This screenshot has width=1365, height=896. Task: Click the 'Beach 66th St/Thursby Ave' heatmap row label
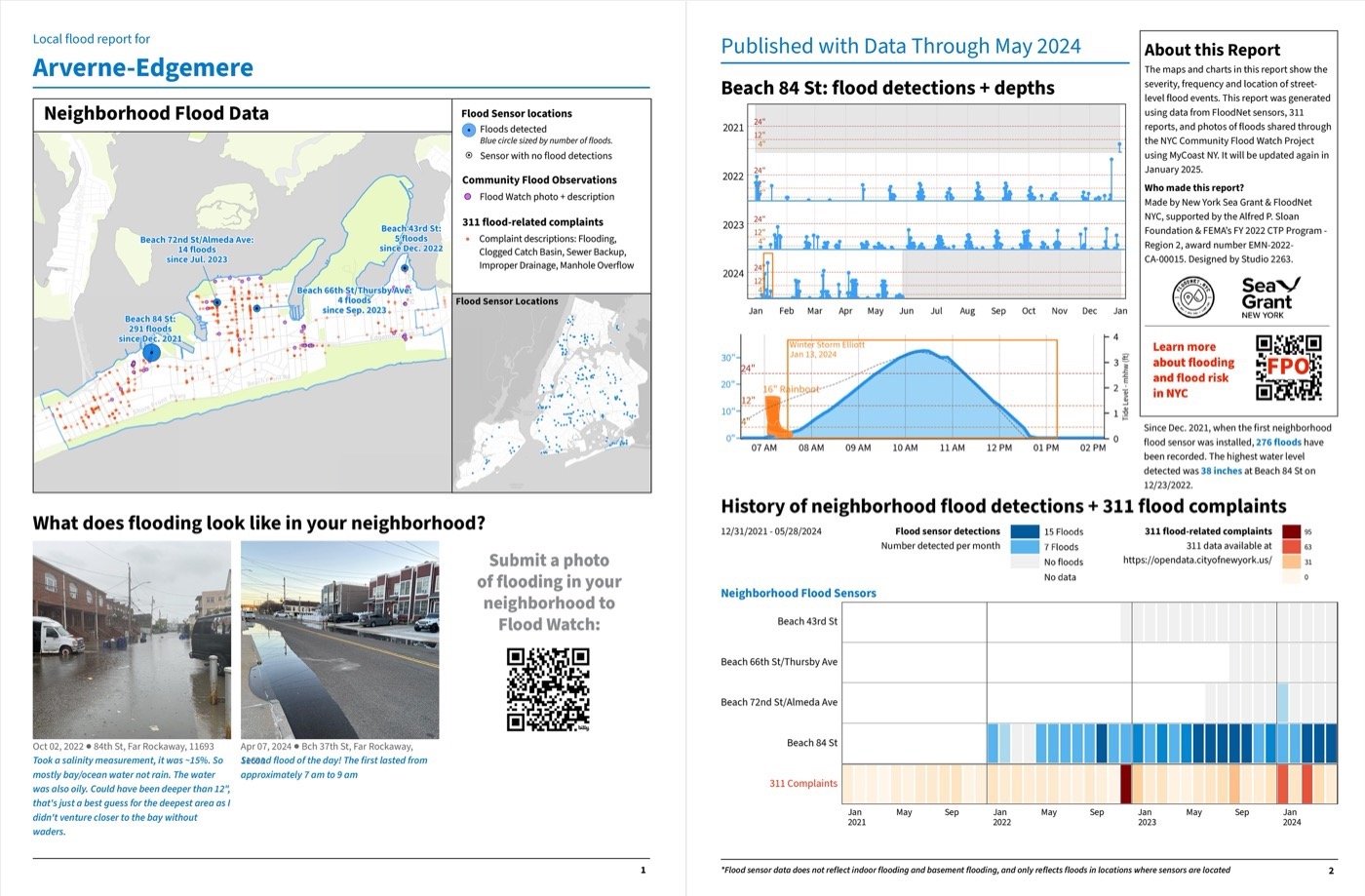[779, 662]
